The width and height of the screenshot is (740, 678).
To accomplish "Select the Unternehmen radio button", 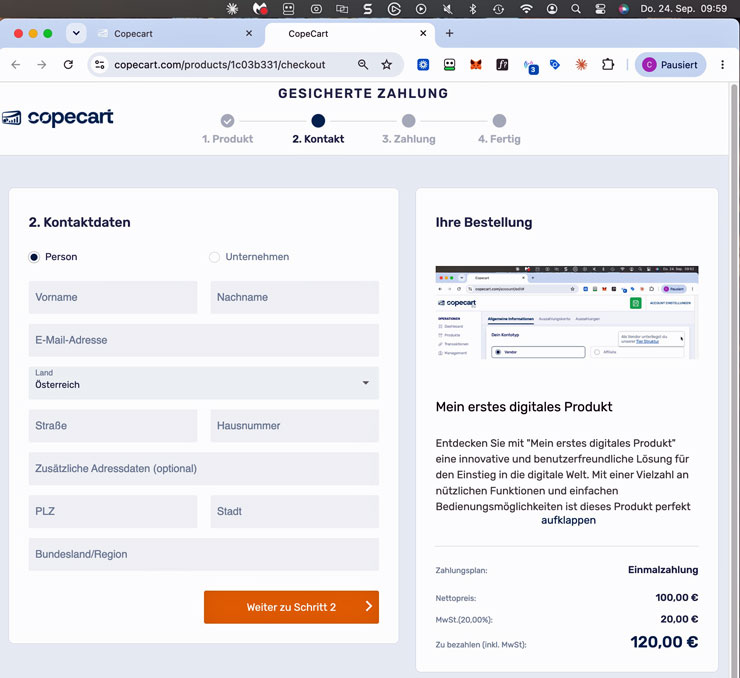I will point(214,257).
